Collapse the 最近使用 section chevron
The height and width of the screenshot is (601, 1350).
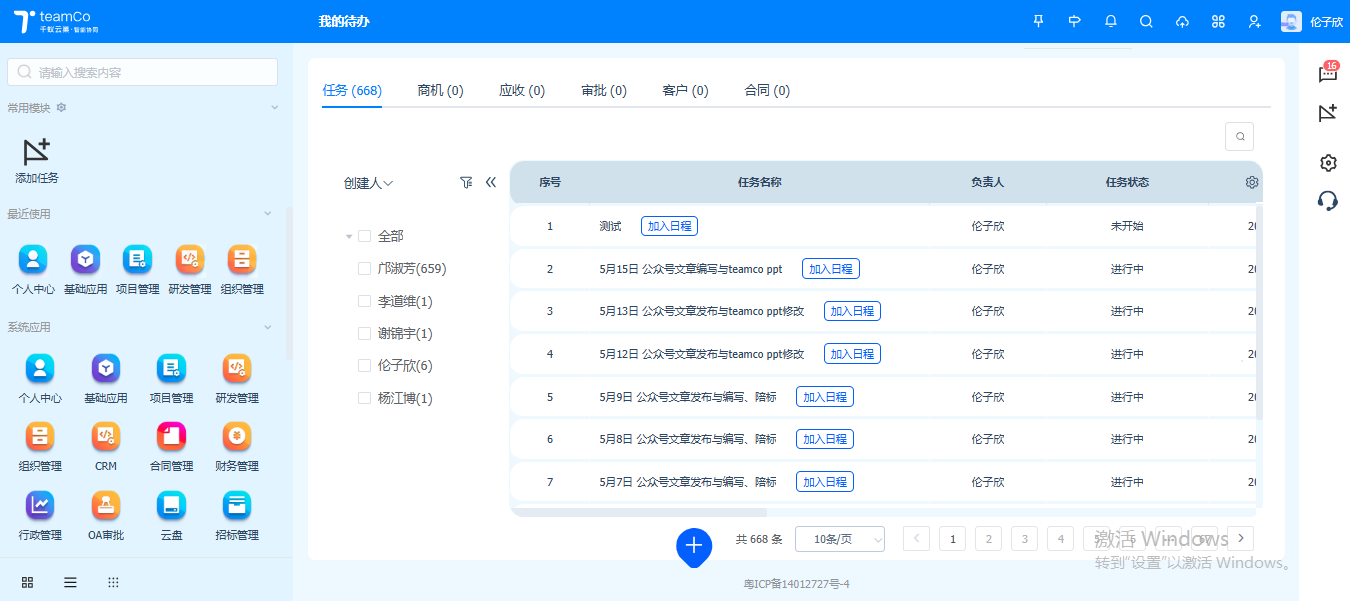click(267, 214)
